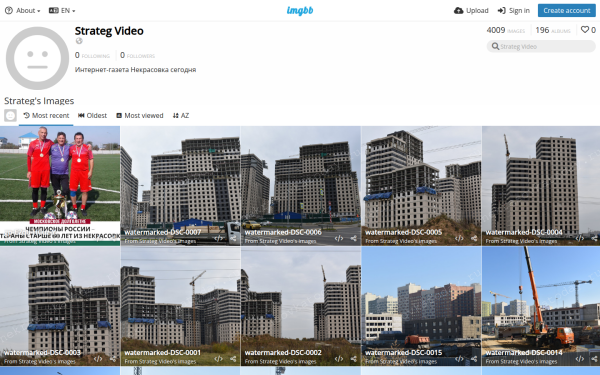Click small avatar icon beside tabs
The image size is (600, 375).
coord(10,116)
